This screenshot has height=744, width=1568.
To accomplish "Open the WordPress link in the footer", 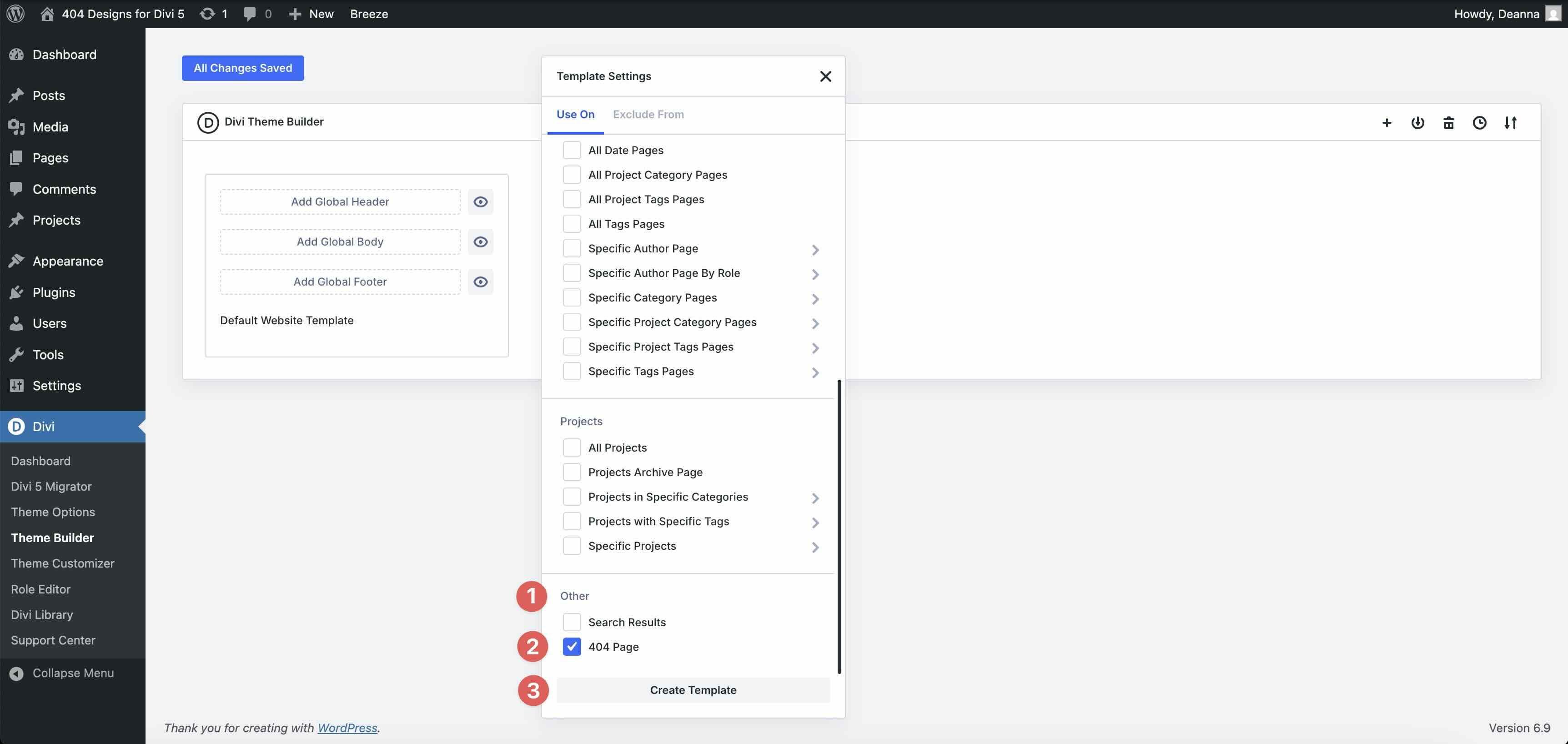I will [x=347, y=728].
